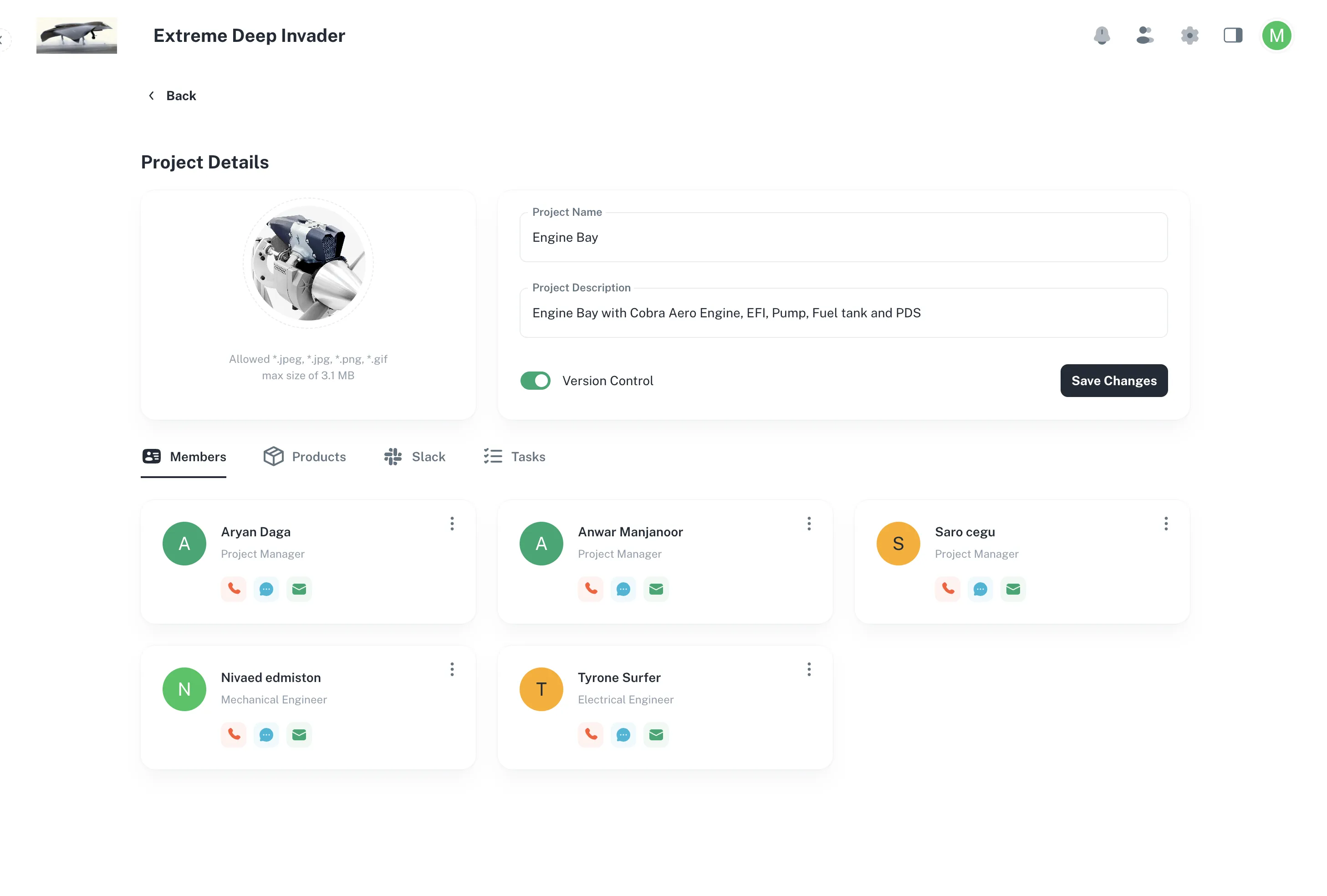Select the orange S avatar of Saro cegu
The height and width of the screenshot is (896, 1327).
(x=898, y=543)
